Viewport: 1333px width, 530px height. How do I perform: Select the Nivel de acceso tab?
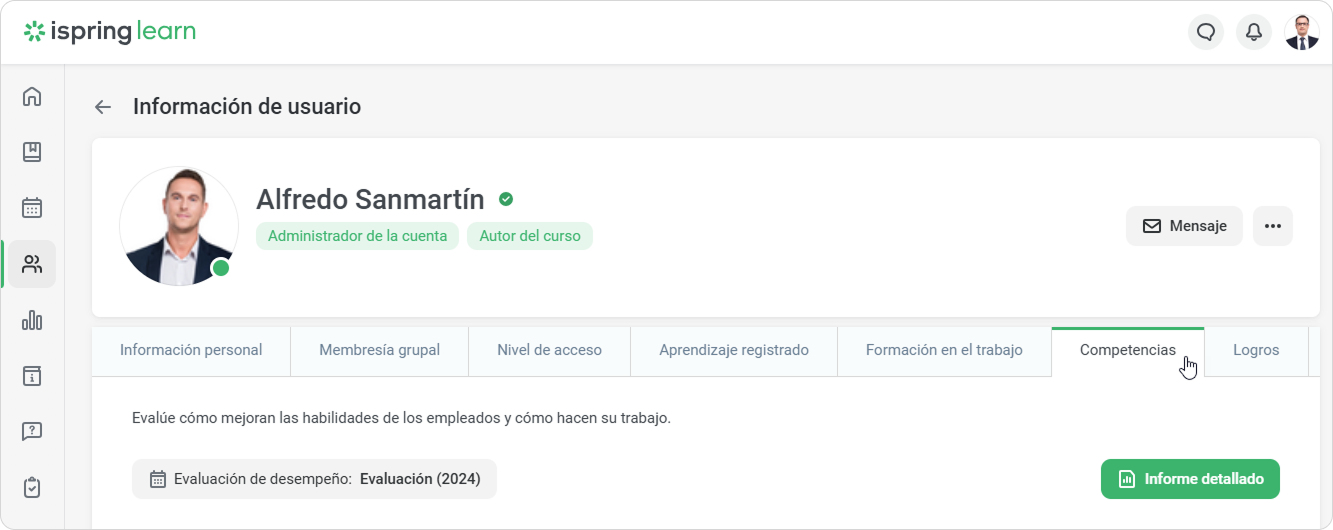click(549, 350)
